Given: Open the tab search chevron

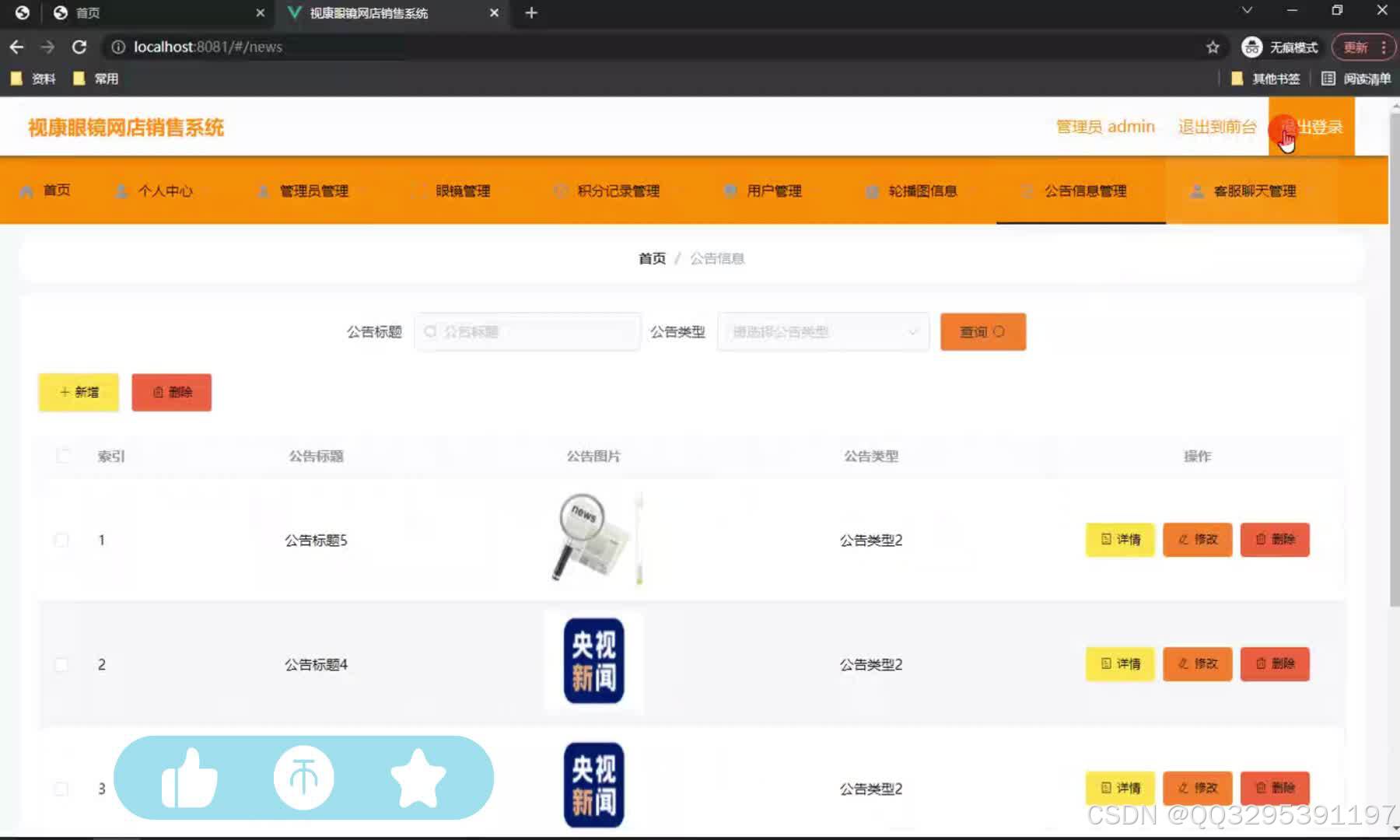Looking at the screenshot, I should click(x=1247, y=11).
